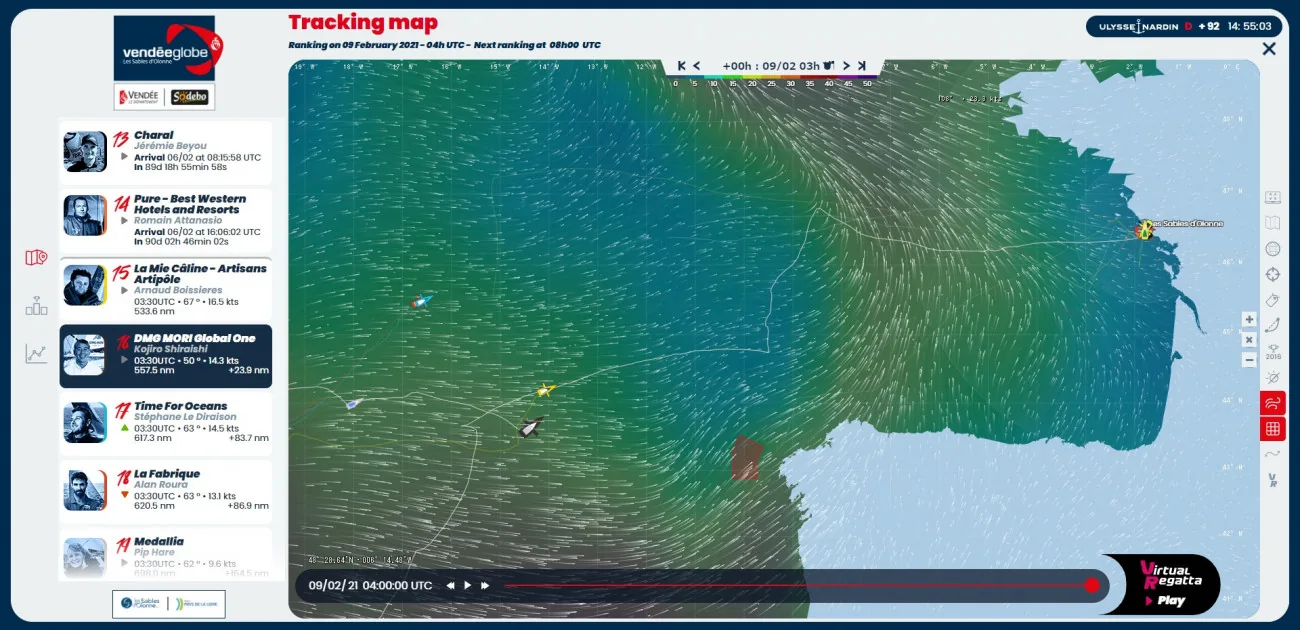Fast-forward the race timeline playback
The height and width of the screenshot is (630, 1300).
(485, 585)
